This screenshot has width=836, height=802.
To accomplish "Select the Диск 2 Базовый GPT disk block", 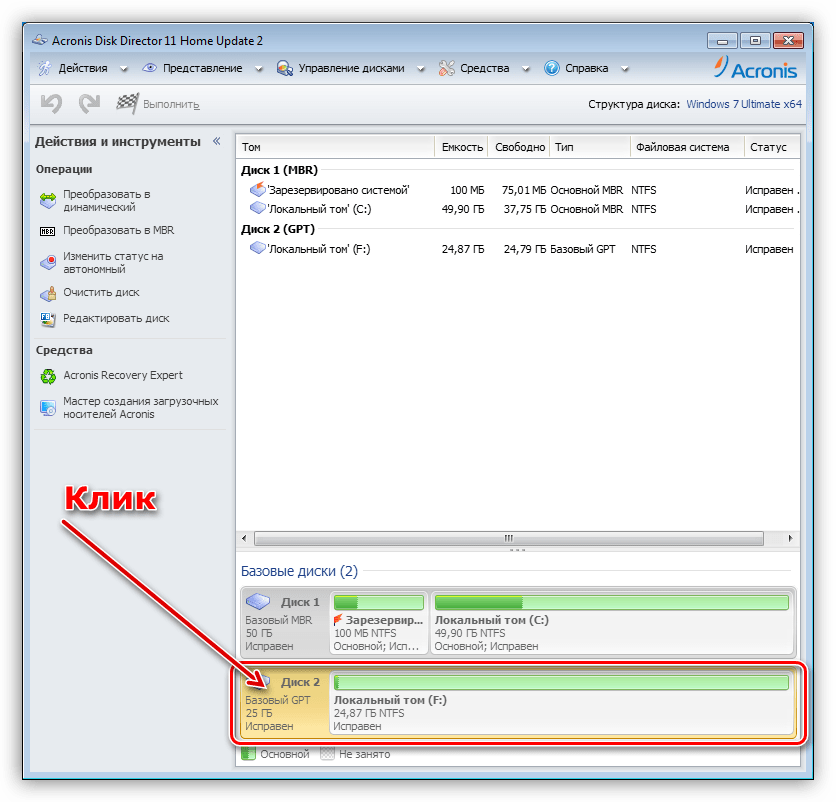I will point(284,703).
